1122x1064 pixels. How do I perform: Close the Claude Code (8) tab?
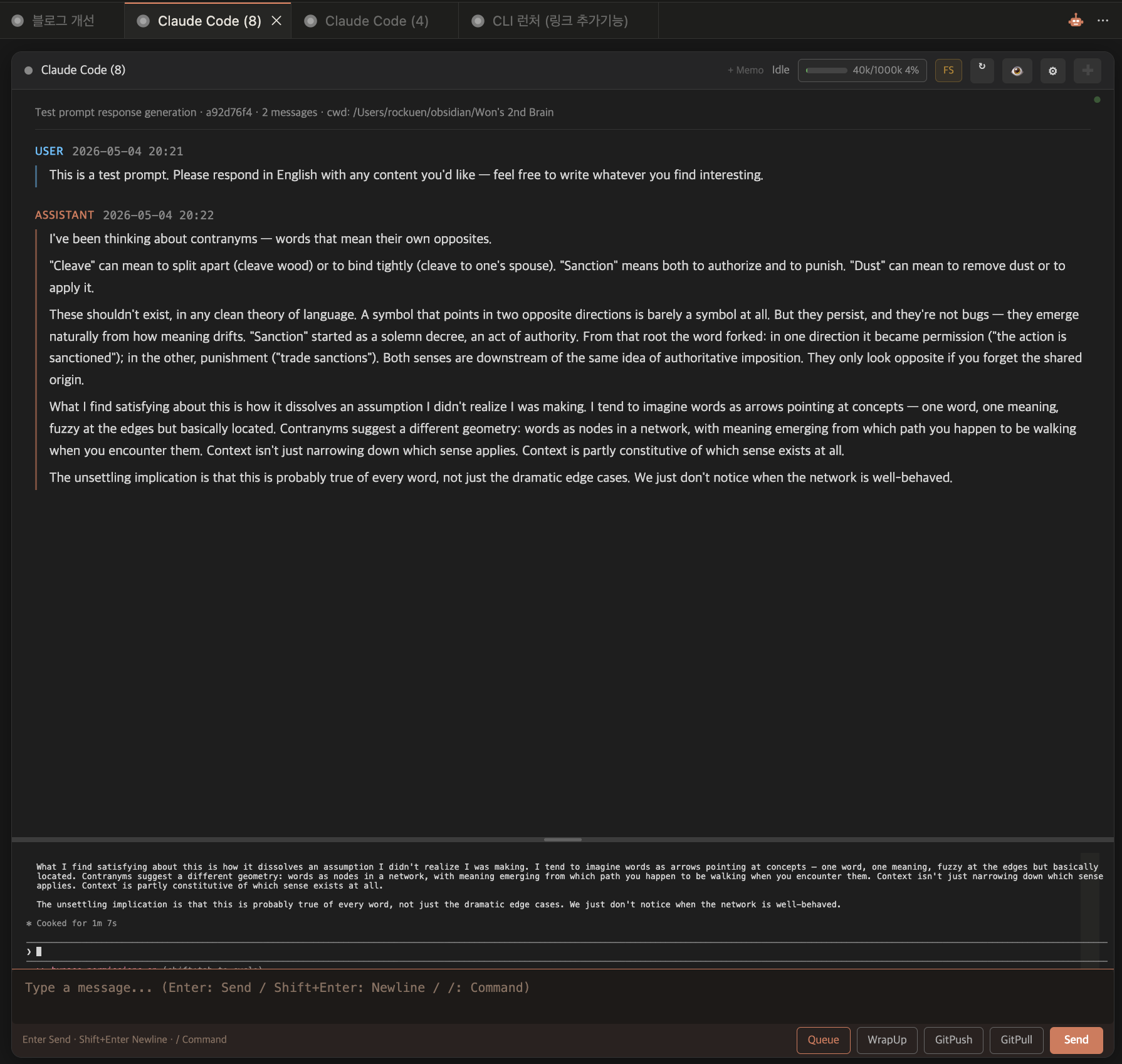click(x=276, y=21)
